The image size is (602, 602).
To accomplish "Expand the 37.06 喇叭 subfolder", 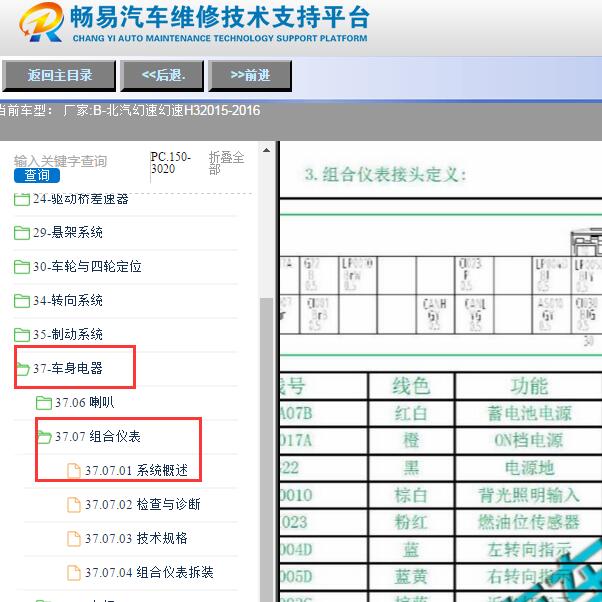I will (x=84, y=402).
